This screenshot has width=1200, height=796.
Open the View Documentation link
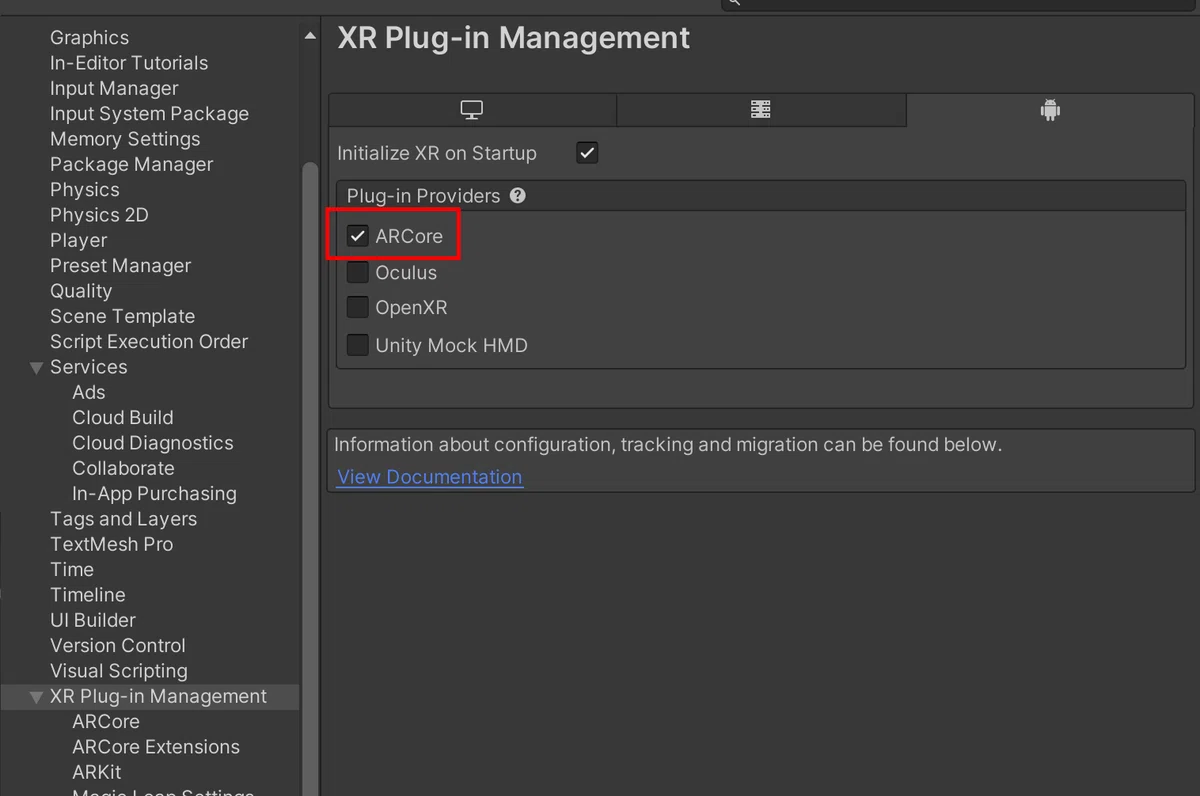click(x=430, y=477)
